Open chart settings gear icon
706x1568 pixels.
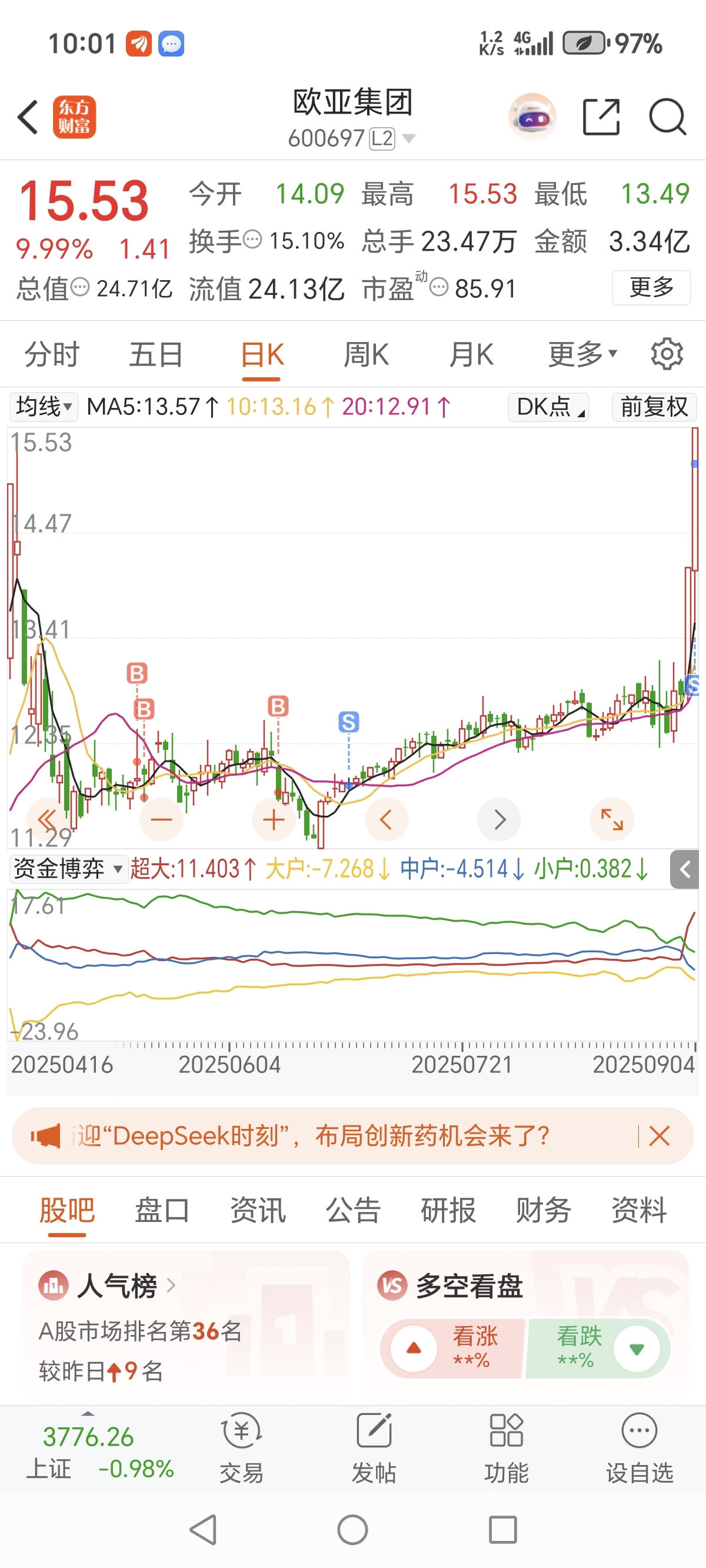(667, 354)
